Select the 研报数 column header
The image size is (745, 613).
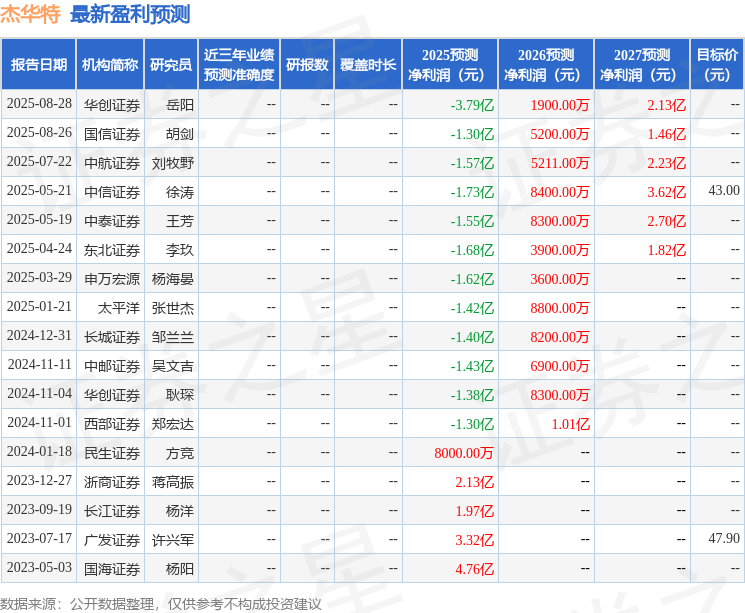pos(307,65)
